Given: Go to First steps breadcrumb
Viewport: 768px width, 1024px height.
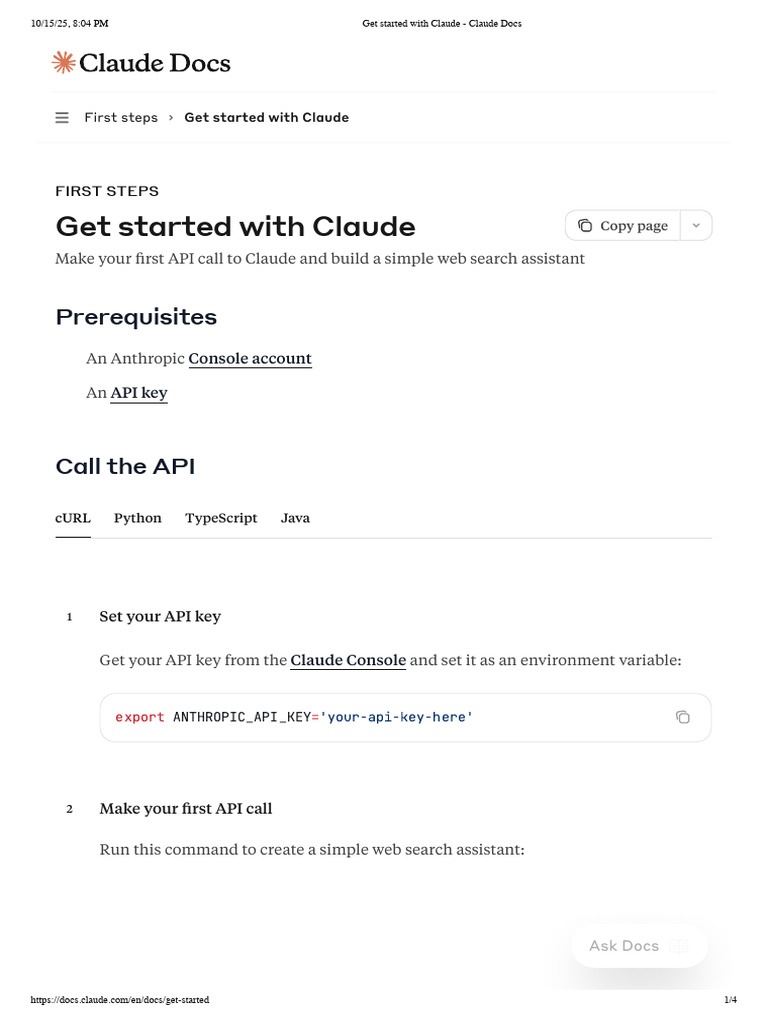Looking at the screenshot, I should 121,118.
